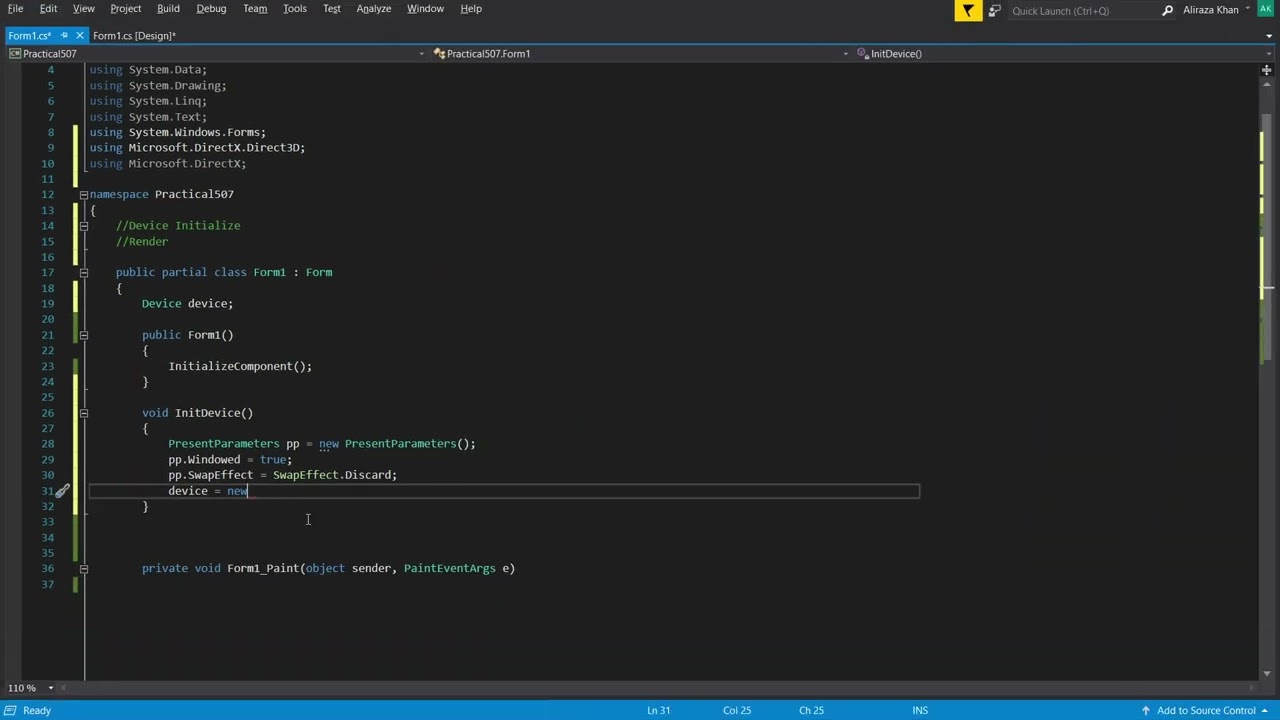Click 'InitializeComponent' method call in code
The height and width of the screenshot is (720, 1280).
232,366
